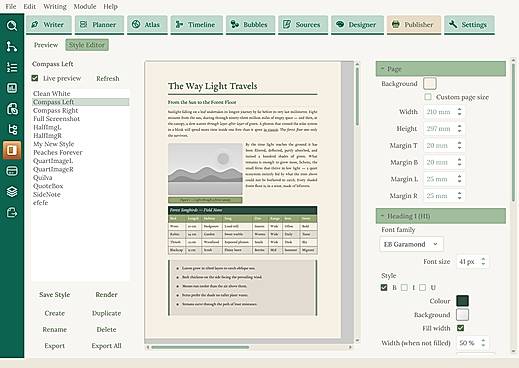Image resolution: width=519 pixels, height=368 pixels.
Task: Switch to the Preview subtab
Action: [46, 45]
